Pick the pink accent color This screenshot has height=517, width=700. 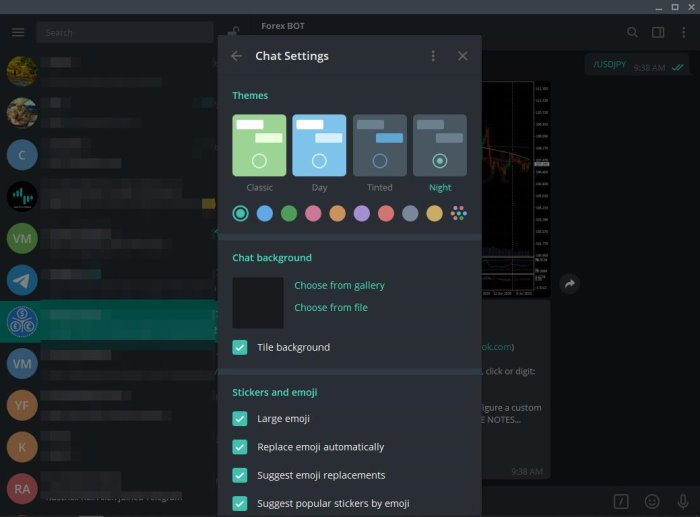pos(313,213)
